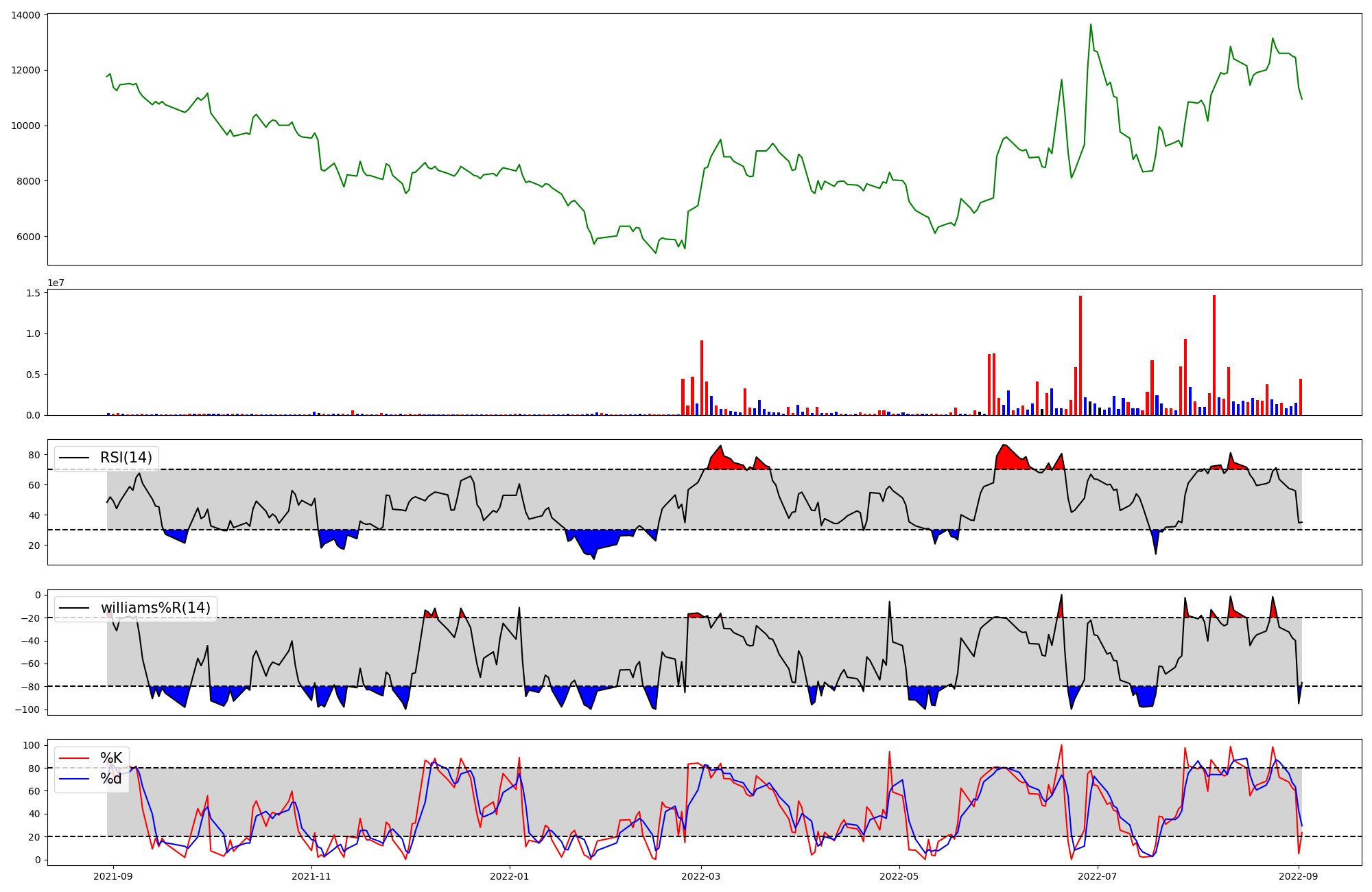Click the 2022-05 date tick label
1372x892 pixels.
tap(899, 876)
